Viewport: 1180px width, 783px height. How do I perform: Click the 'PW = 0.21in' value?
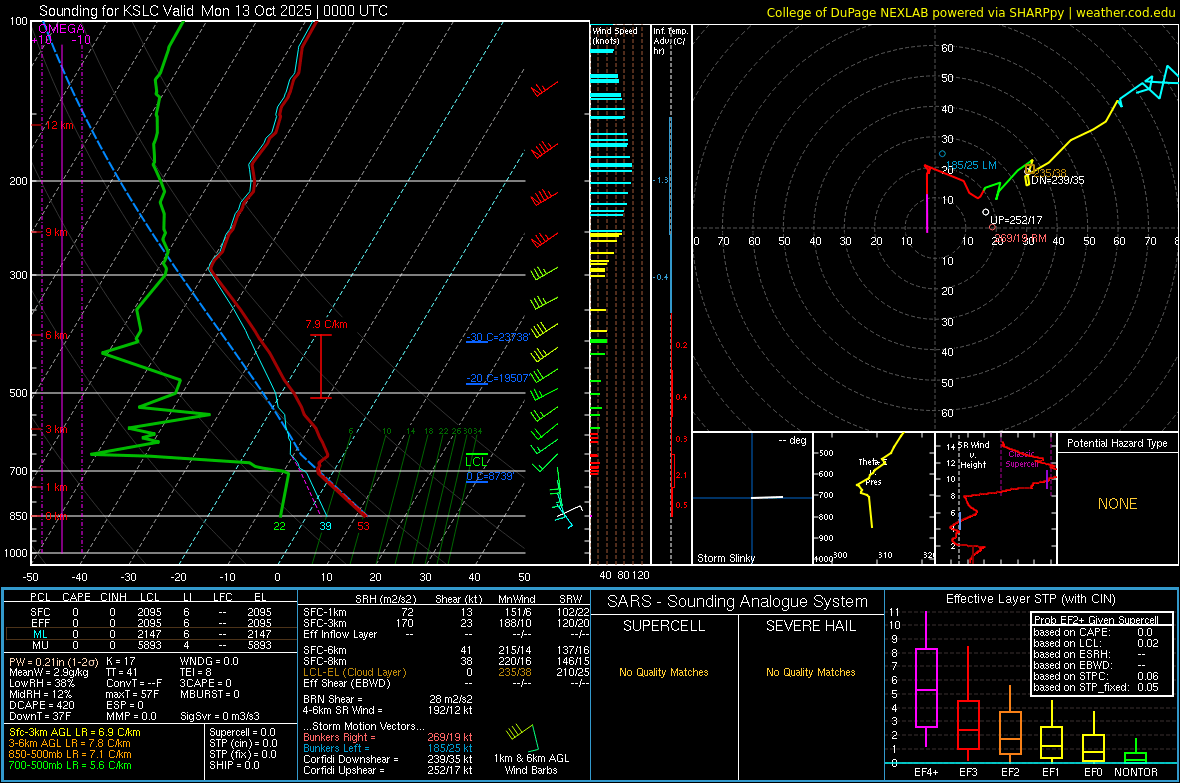53,662
